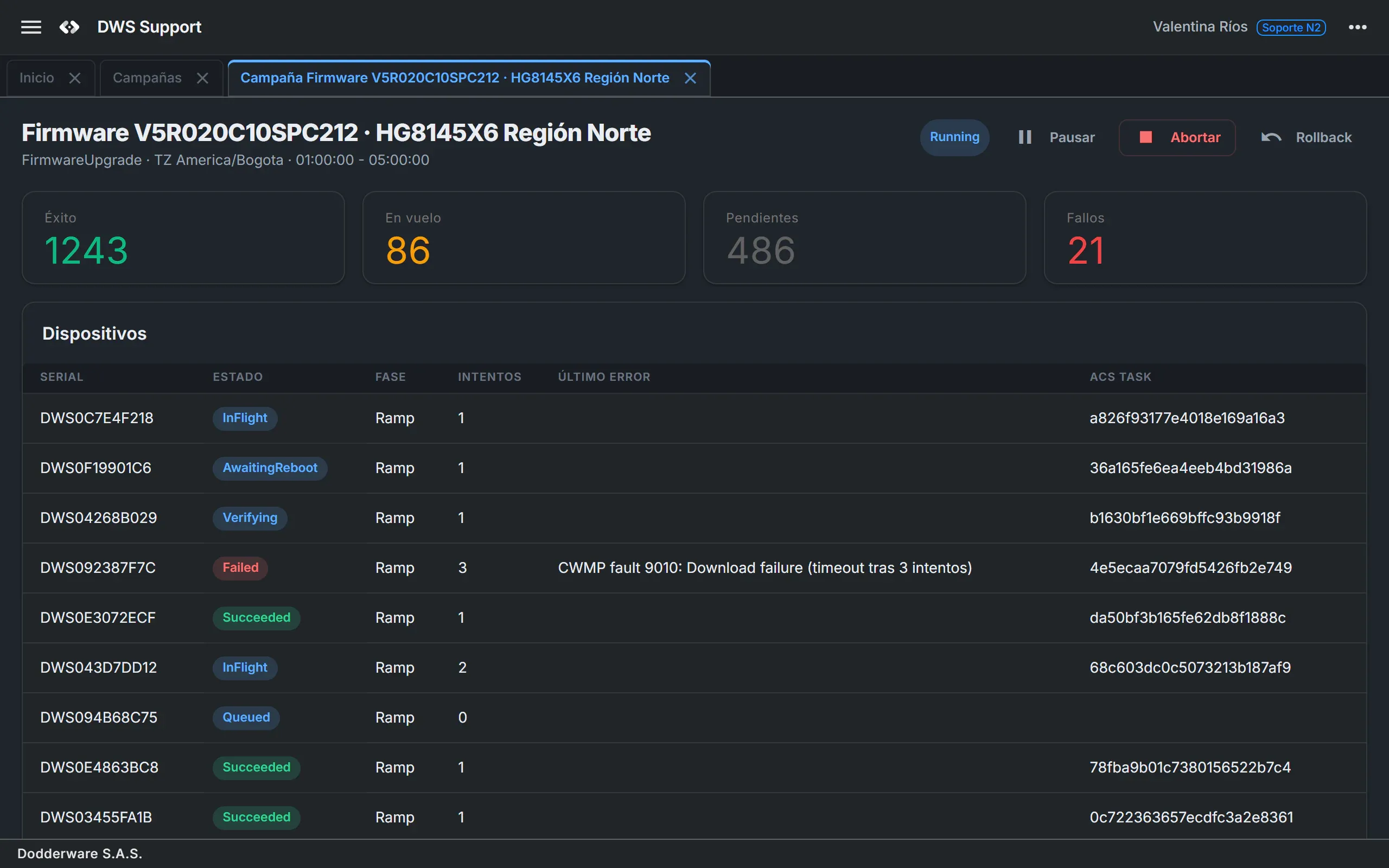Image resolution: width=1389 pixels, height=868 pixels.
Task: Open the Pendientes 486 card
Action: click(x=864, y=238)
